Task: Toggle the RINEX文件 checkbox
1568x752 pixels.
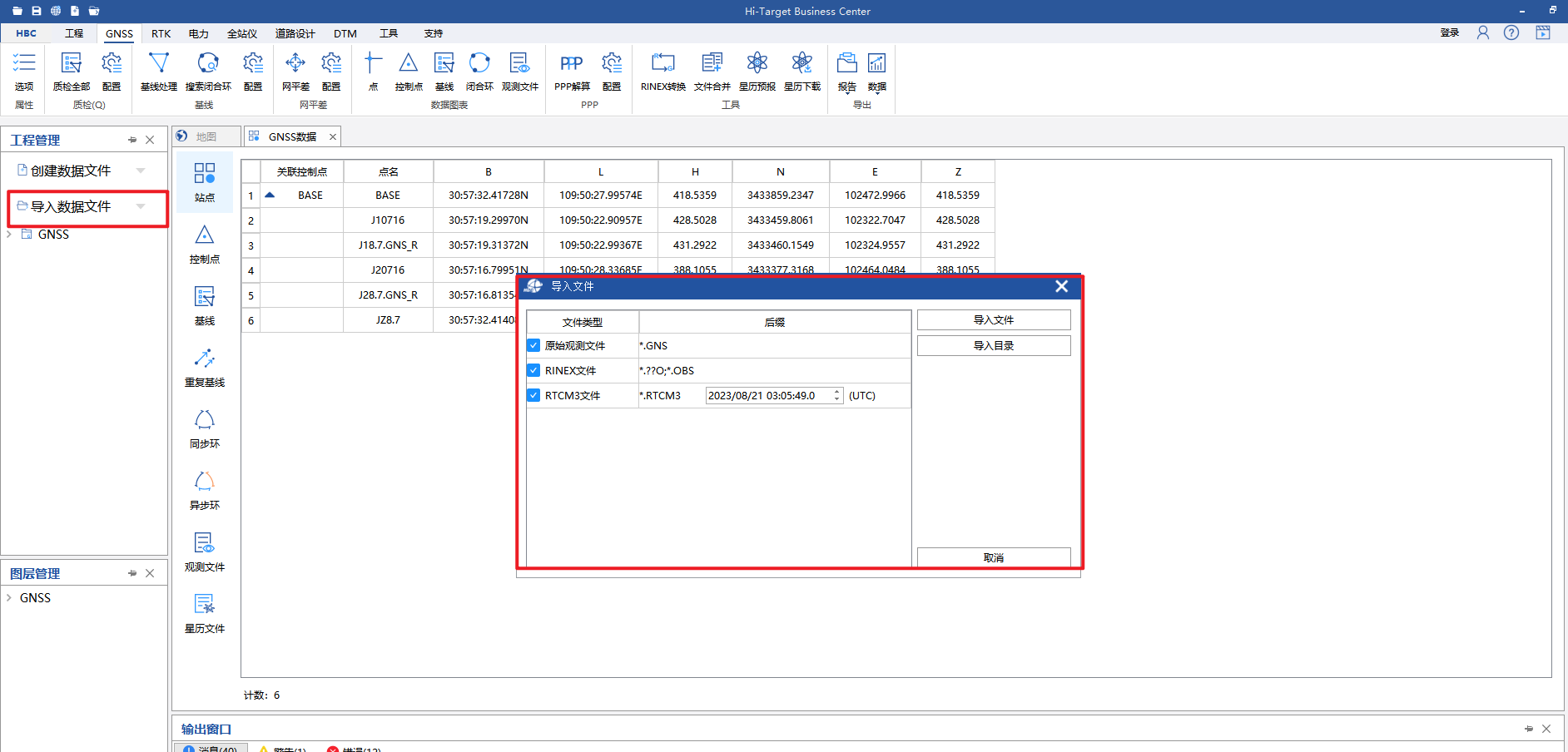Action: coord(534,370)
